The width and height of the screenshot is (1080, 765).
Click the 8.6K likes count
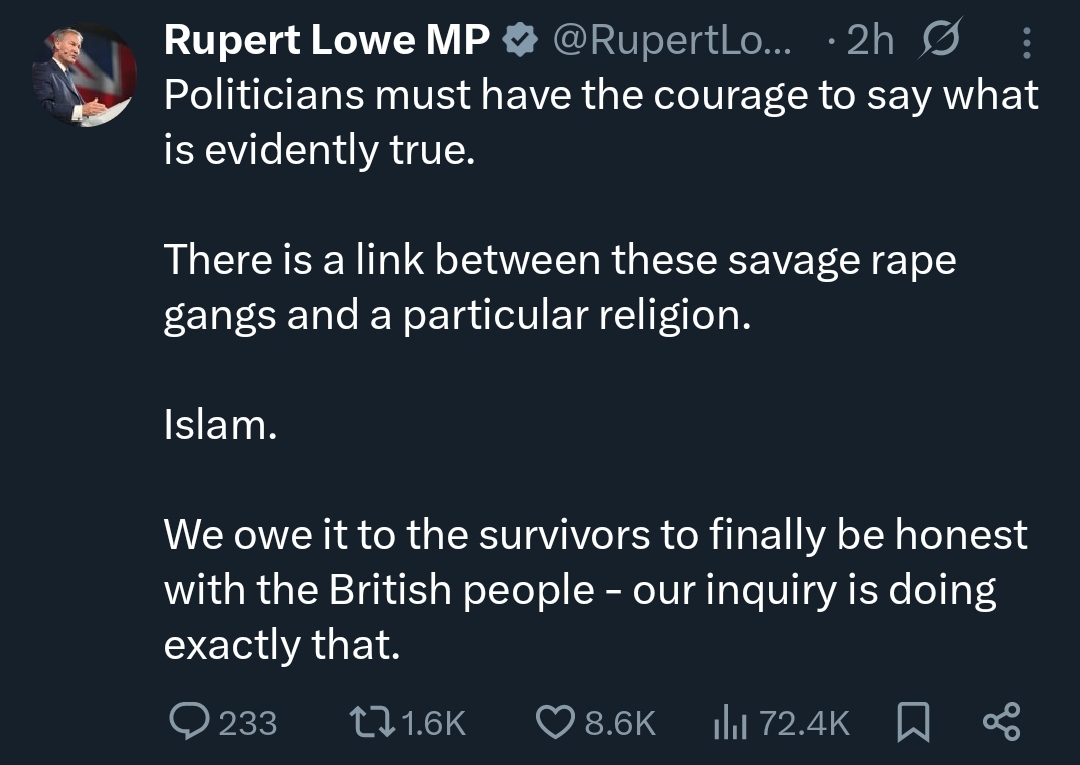pos(620,722)
